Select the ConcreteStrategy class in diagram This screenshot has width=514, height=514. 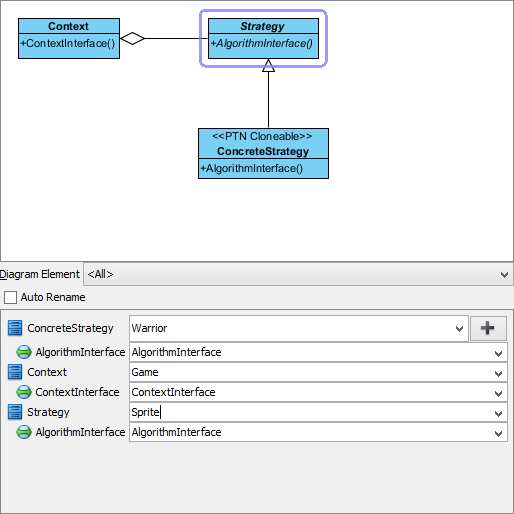[x=263, y=153]
